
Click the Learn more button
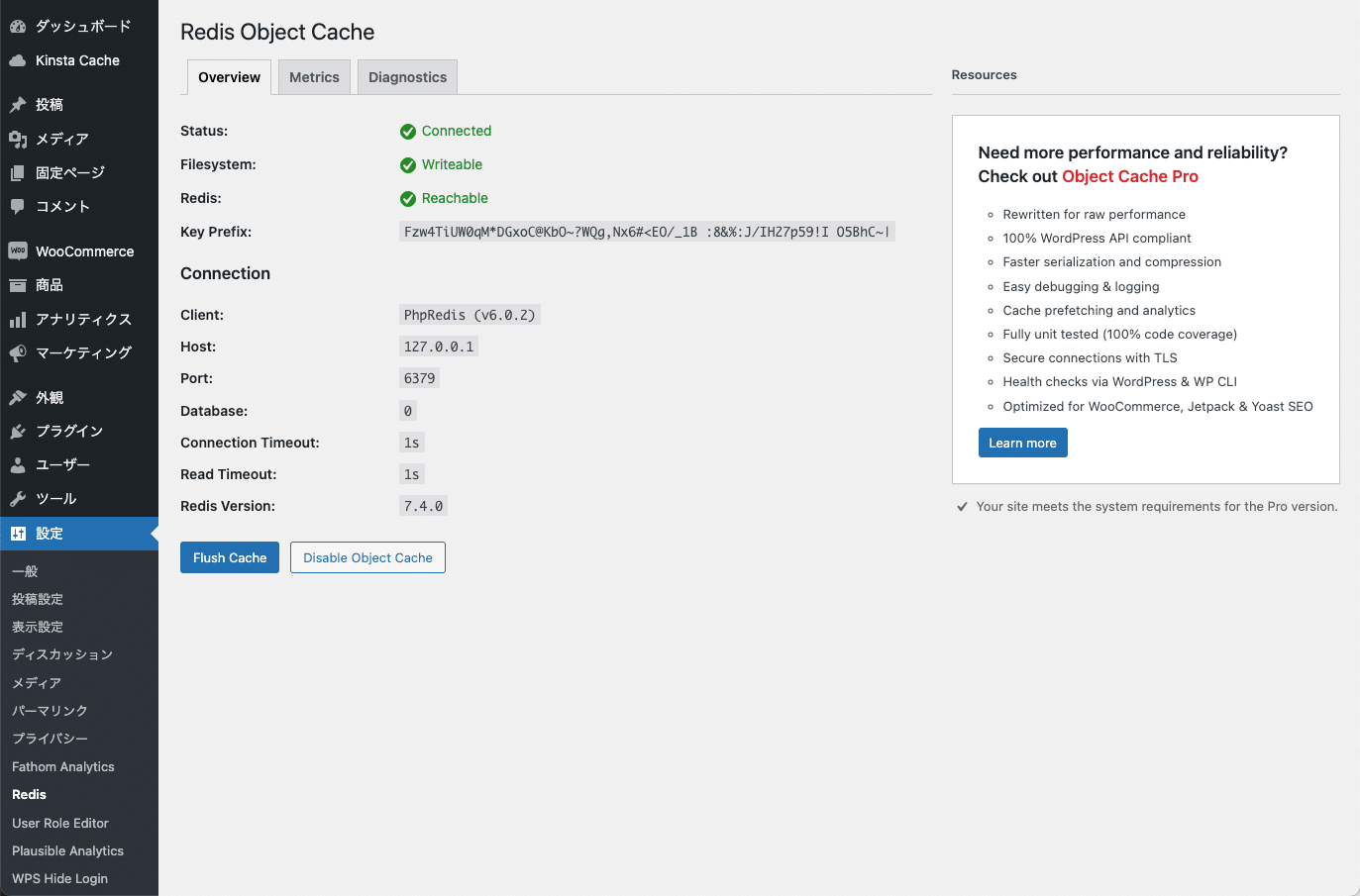tap(1022, 443)
